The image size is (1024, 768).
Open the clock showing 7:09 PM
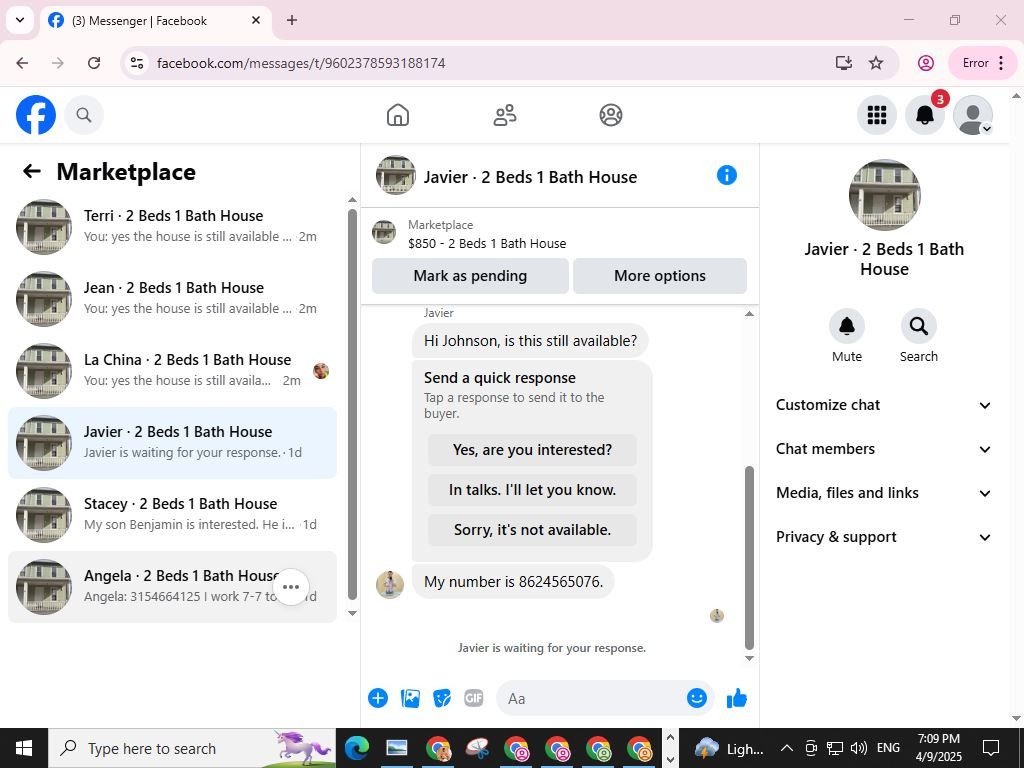(x=938, y=748)
